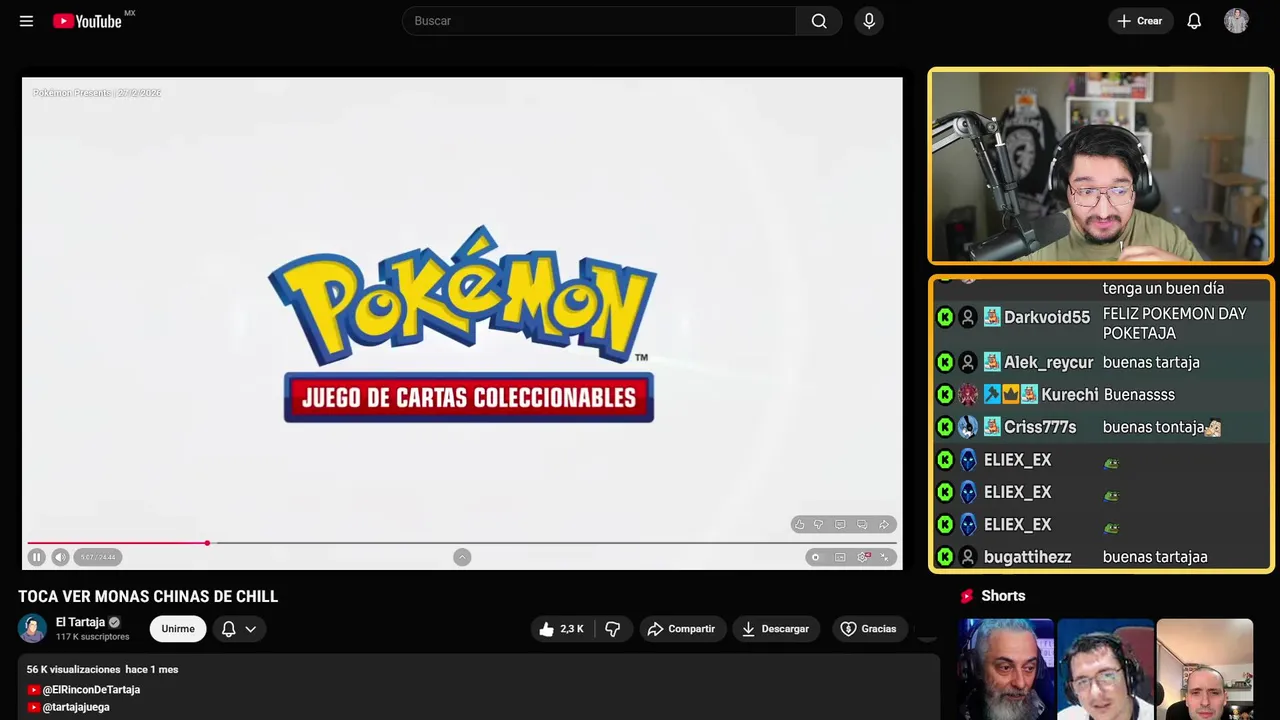This screenshot has width=1280, height=720.
Task: Open El Tartaja channel avatar
Action: 33,628
